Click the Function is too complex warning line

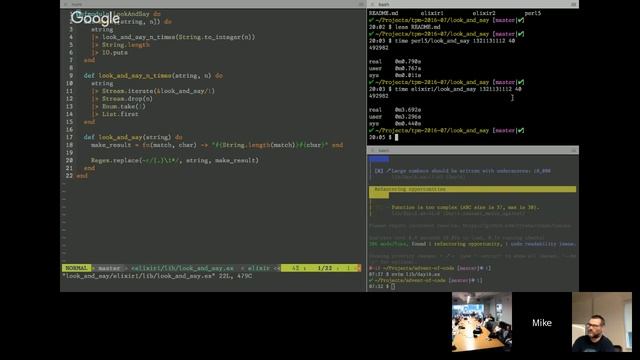click(465, 207)
